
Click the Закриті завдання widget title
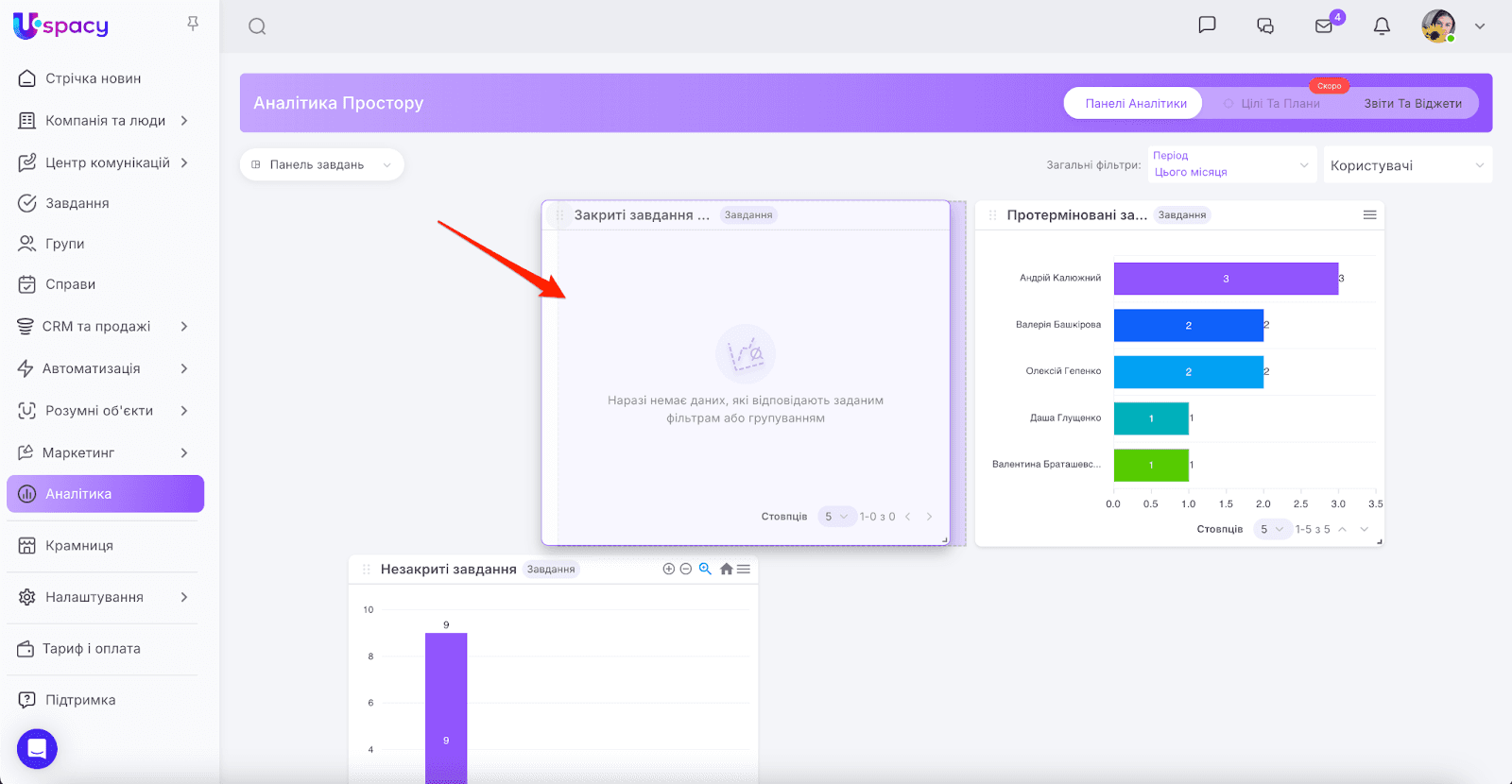[x=642, y=215]
